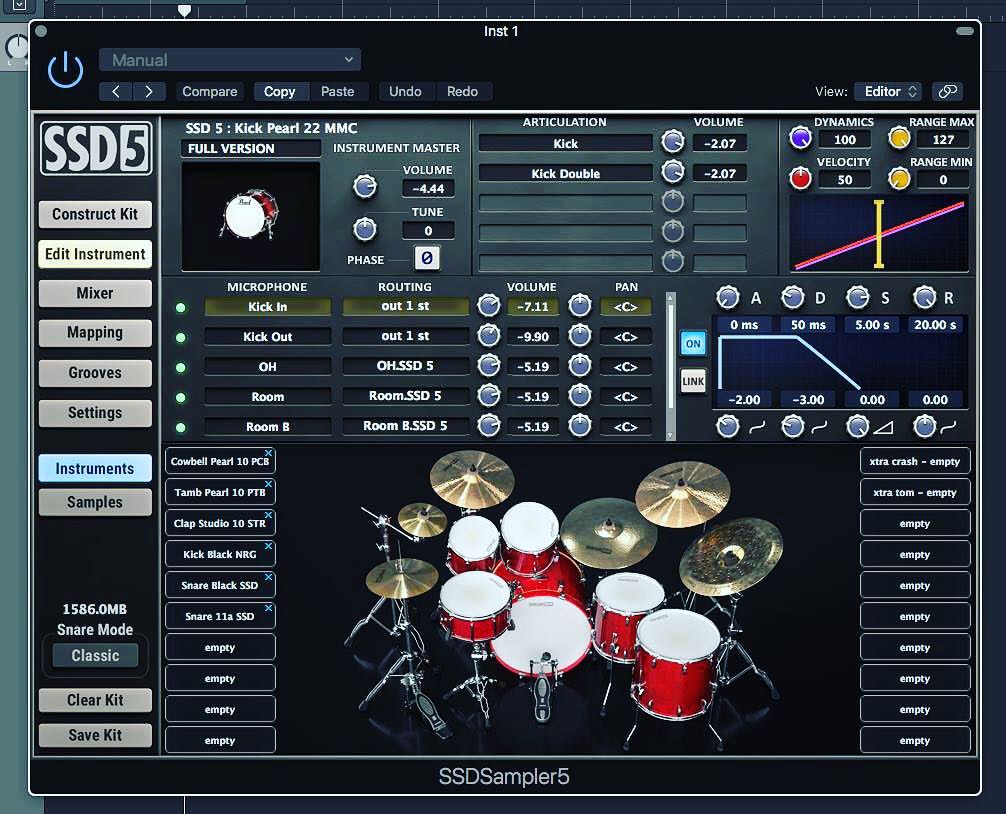The height and width of the screenshot is (814, 1006).
Task: Click the plugin power bypass icon
Action: click(65, 70)
